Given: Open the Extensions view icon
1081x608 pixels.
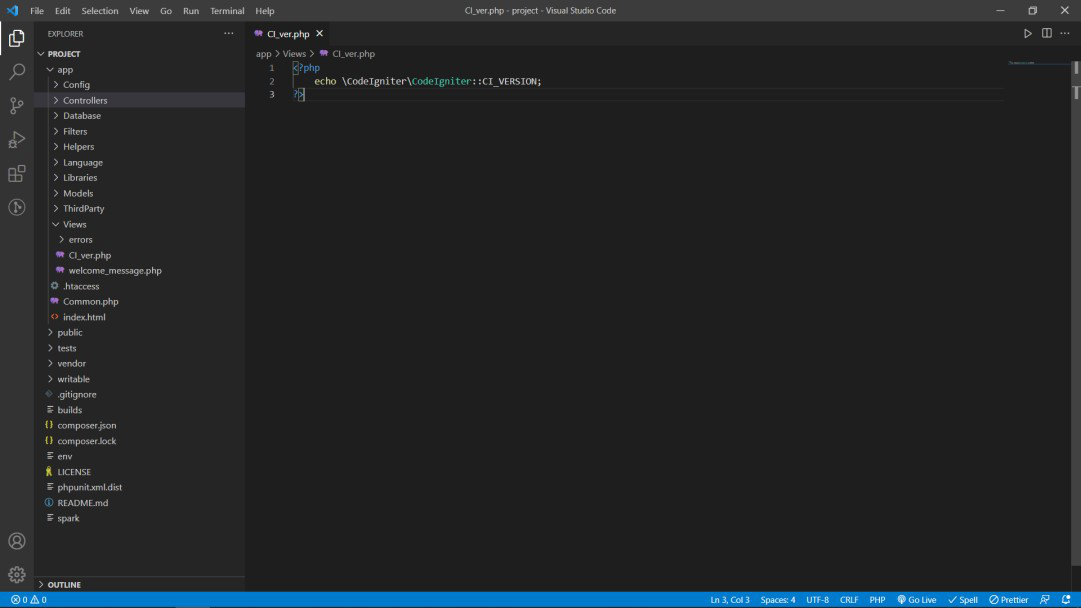Looking at the screenshot, I should click(x=17, y=174).
